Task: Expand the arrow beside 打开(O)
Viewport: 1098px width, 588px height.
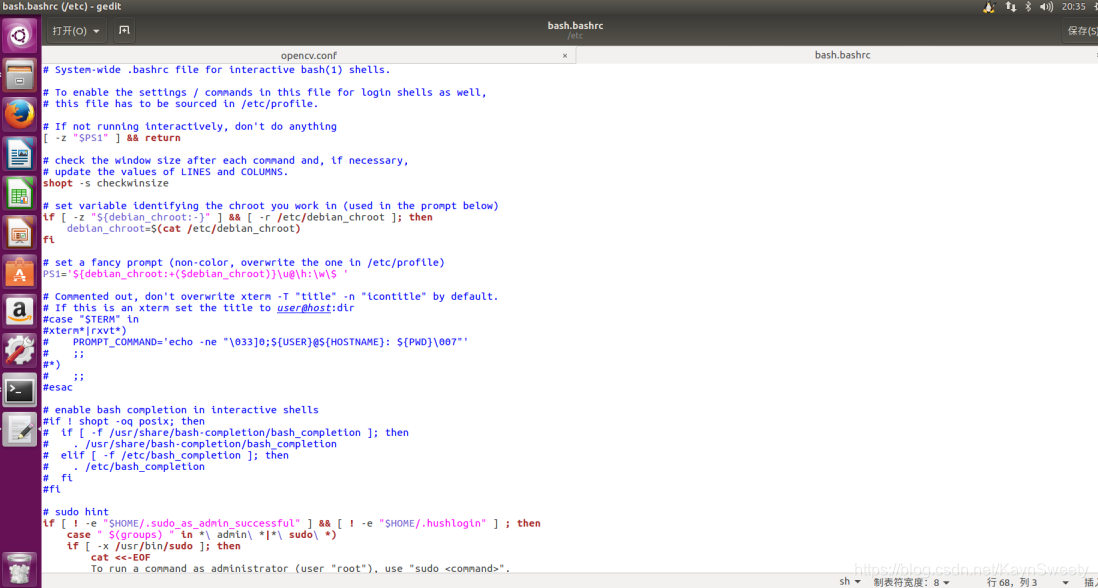Action: [x=96, y=32]
